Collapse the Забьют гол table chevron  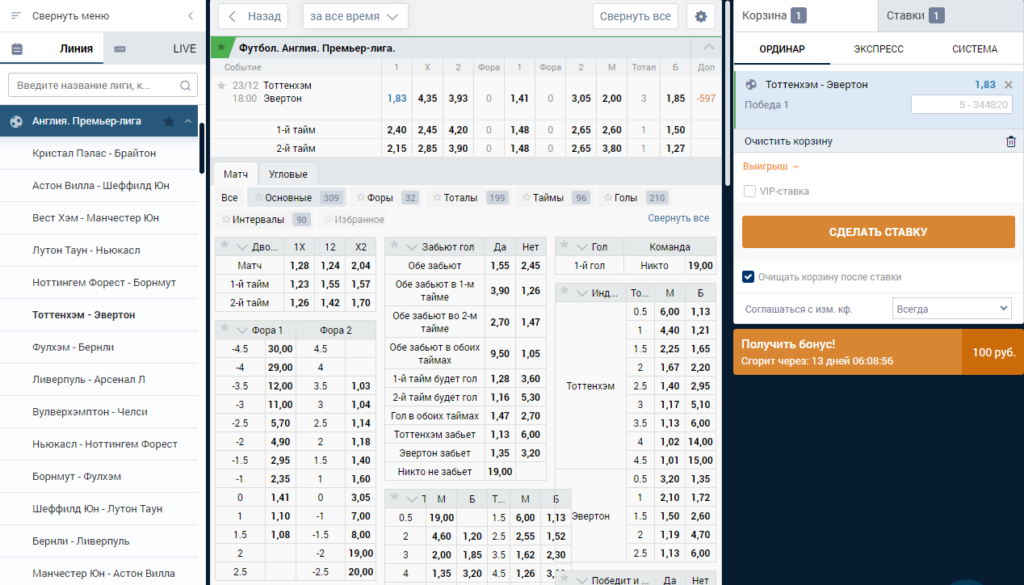(x=411, y=247)
